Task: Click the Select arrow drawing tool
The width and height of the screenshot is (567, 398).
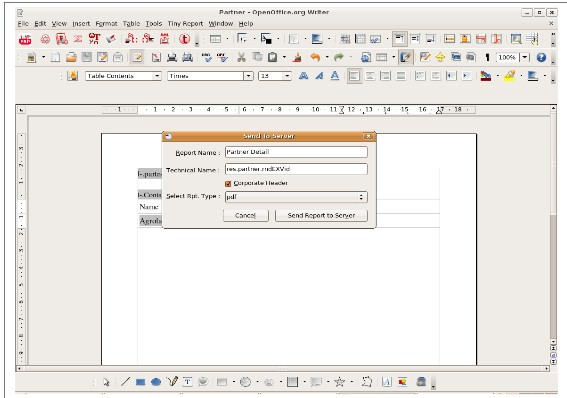Action: (x=106, y=382)
